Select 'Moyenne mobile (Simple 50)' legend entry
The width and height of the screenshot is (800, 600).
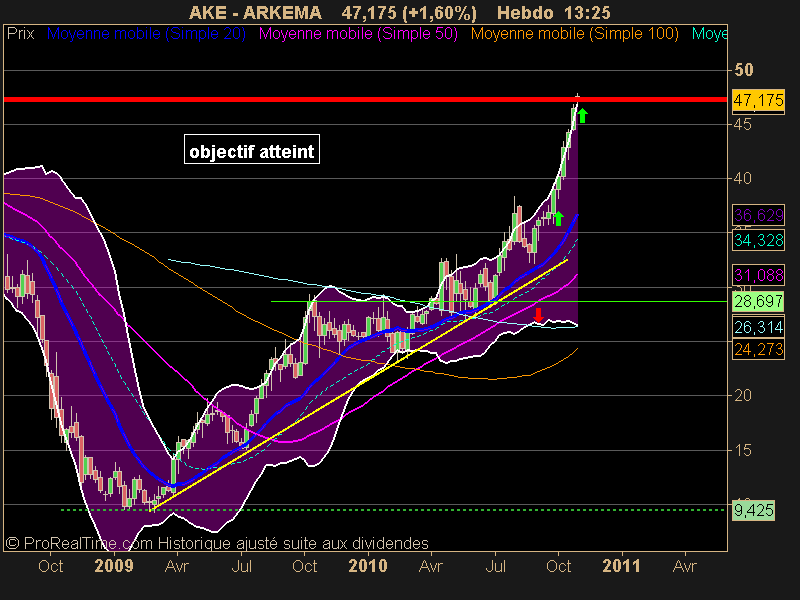pos(358,34)
